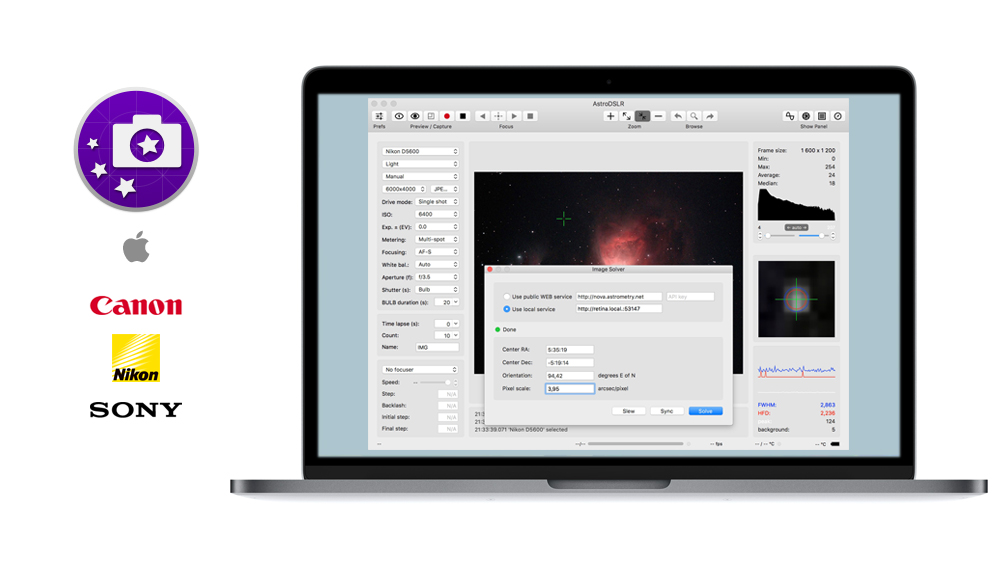
Task: Open the Drive mode Single shot dropdown
Action: [437, 202]
